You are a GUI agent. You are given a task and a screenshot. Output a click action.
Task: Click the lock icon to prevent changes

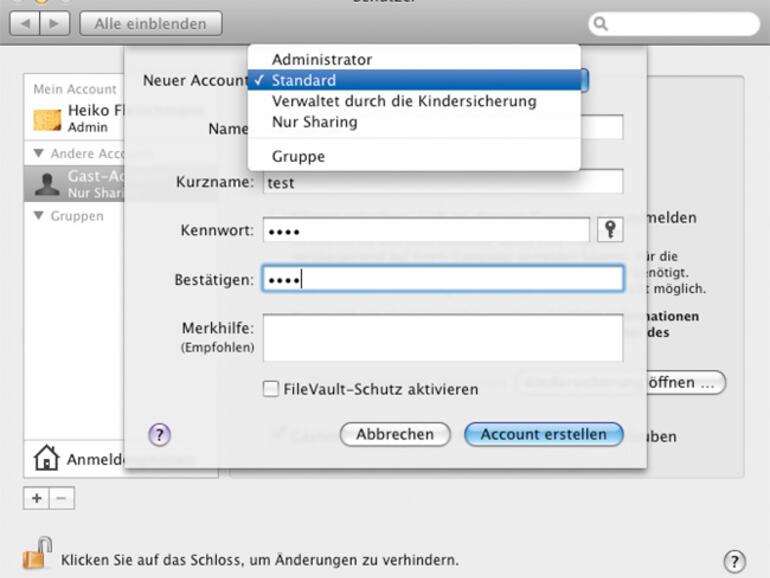(x=37, y=553)
